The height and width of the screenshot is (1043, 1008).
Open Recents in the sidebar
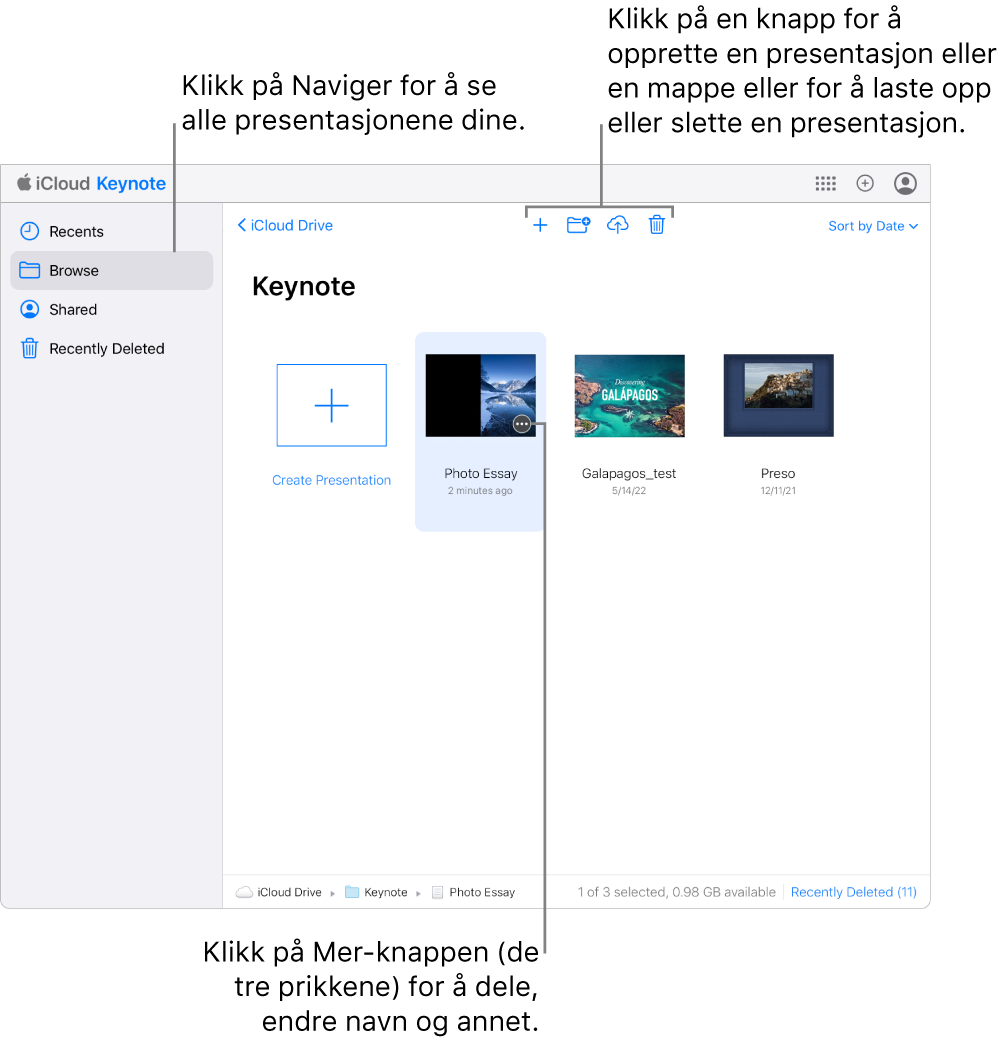pos(111,231)
